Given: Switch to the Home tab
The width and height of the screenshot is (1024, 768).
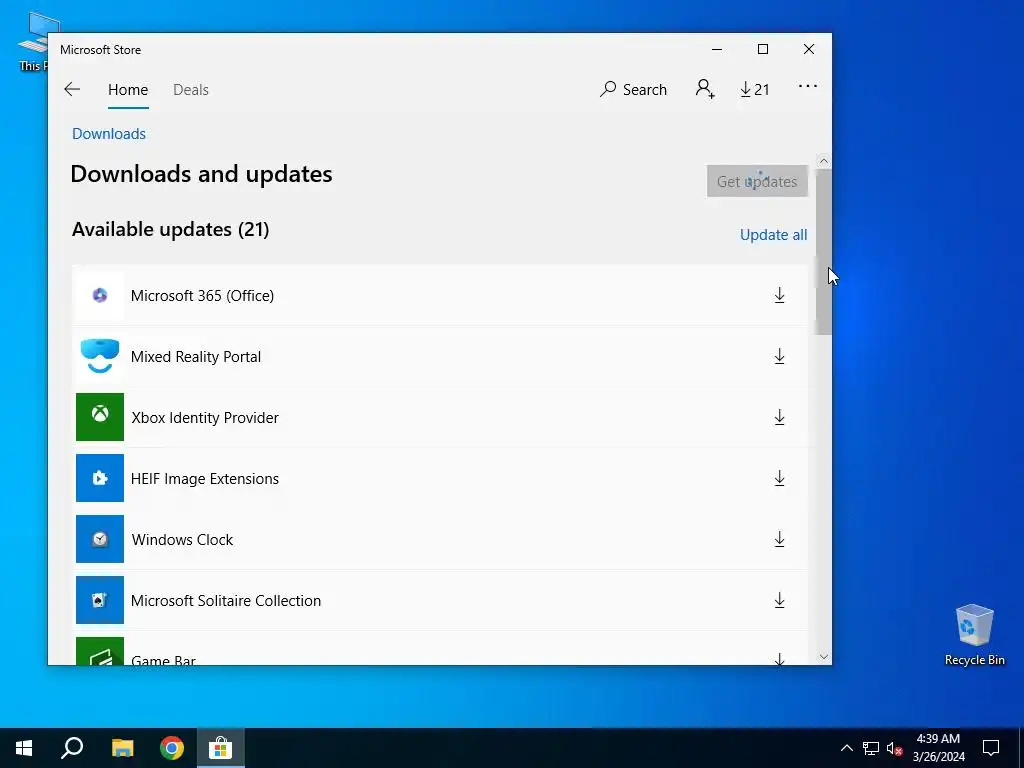Looking at the screenshot, I should (x=128, y=89).
